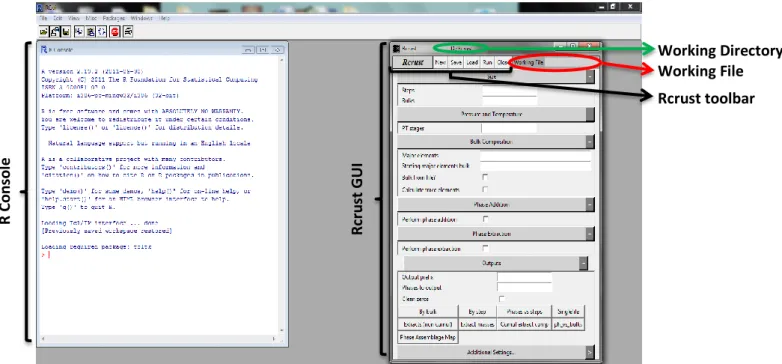This screenshot has height=364, width=782.
Task: Click the Copy icon in RGui toolbar
Action: [x=79, y=32]
